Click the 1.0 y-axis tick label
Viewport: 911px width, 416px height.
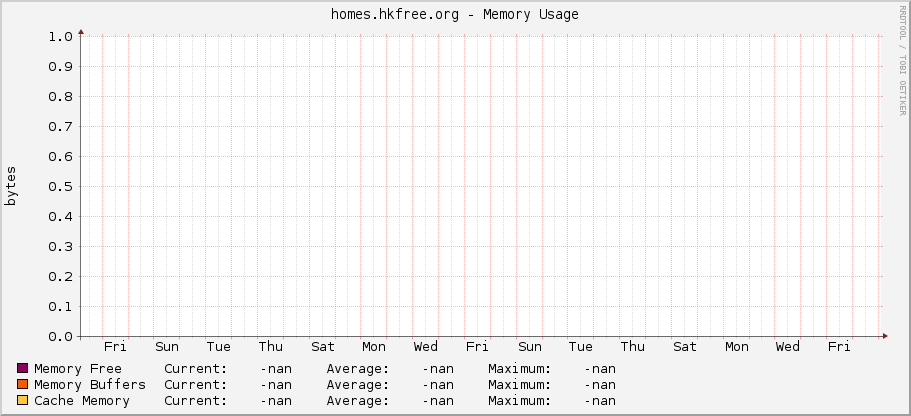[x=60, y=37]
